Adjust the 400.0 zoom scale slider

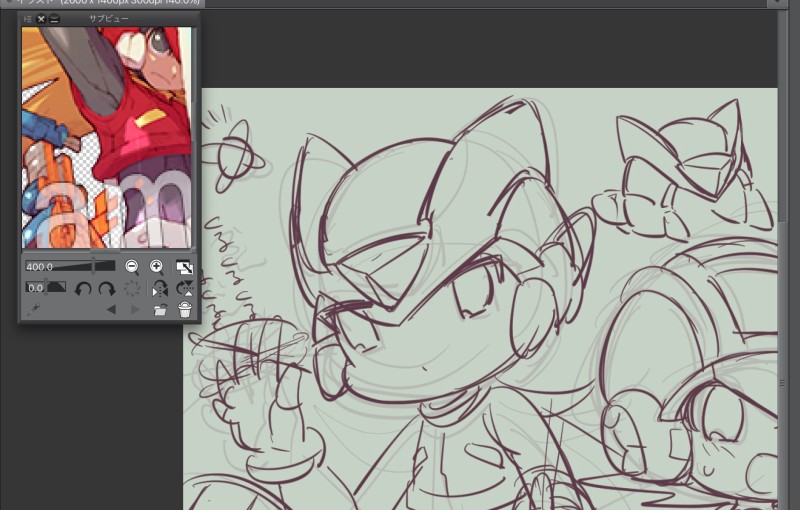[x=70, y=266]
